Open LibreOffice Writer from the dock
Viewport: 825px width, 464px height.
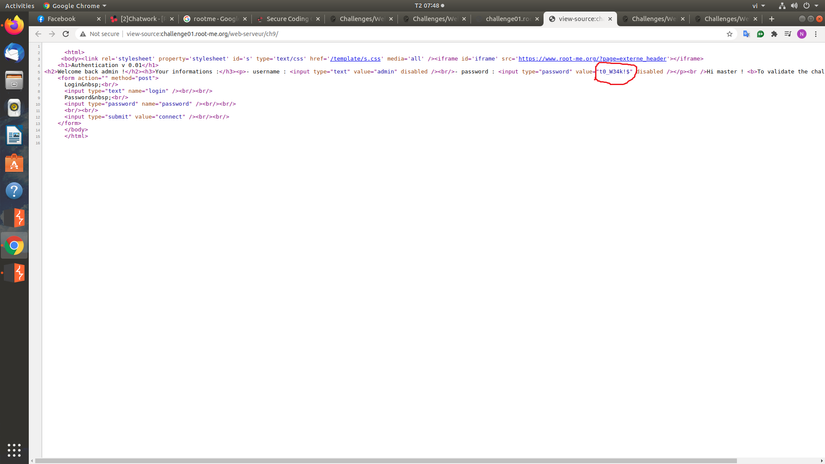tap(14, 136)
